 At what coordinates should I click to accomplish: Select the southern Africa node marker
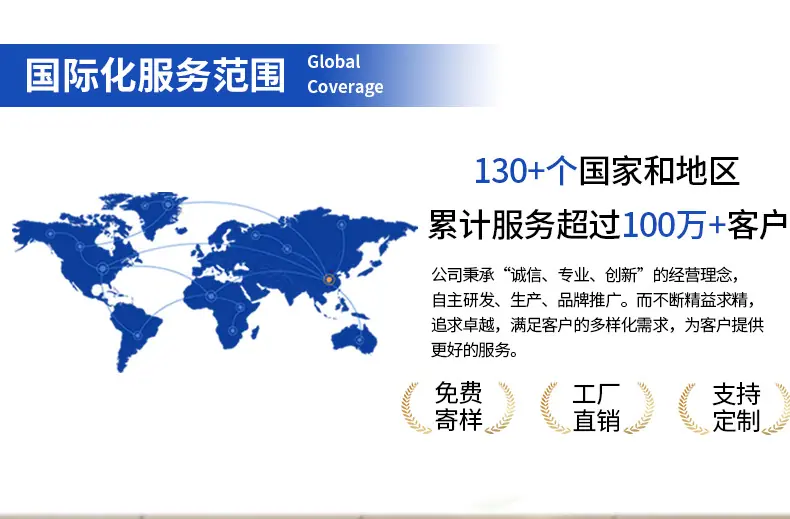[x=232, y=331]
